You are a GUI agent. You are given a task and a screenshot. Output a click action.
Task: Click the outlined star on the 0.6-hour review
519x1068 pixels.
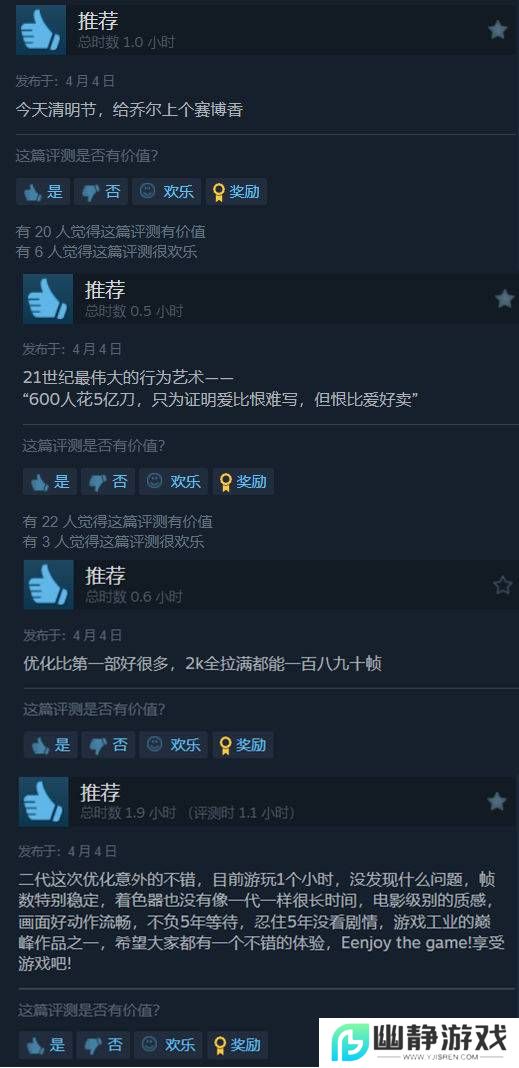click(503, 585)
